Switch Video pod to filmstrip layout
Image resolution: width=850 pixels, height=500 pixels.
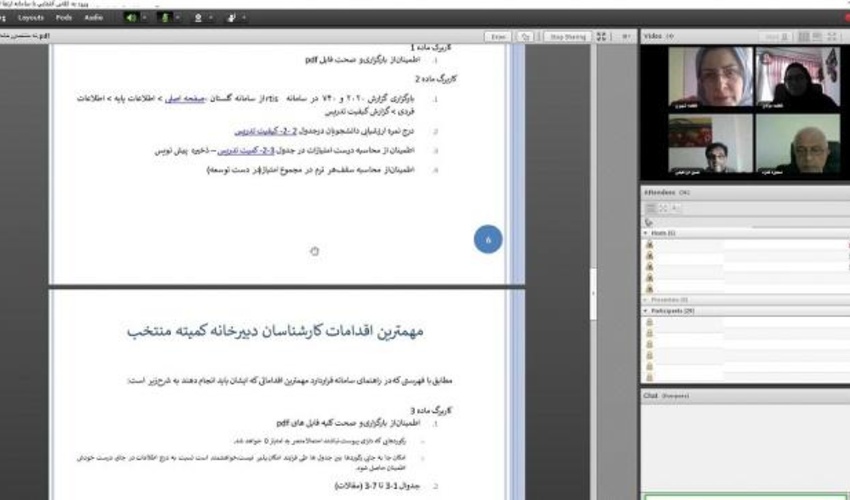(817, 37)
